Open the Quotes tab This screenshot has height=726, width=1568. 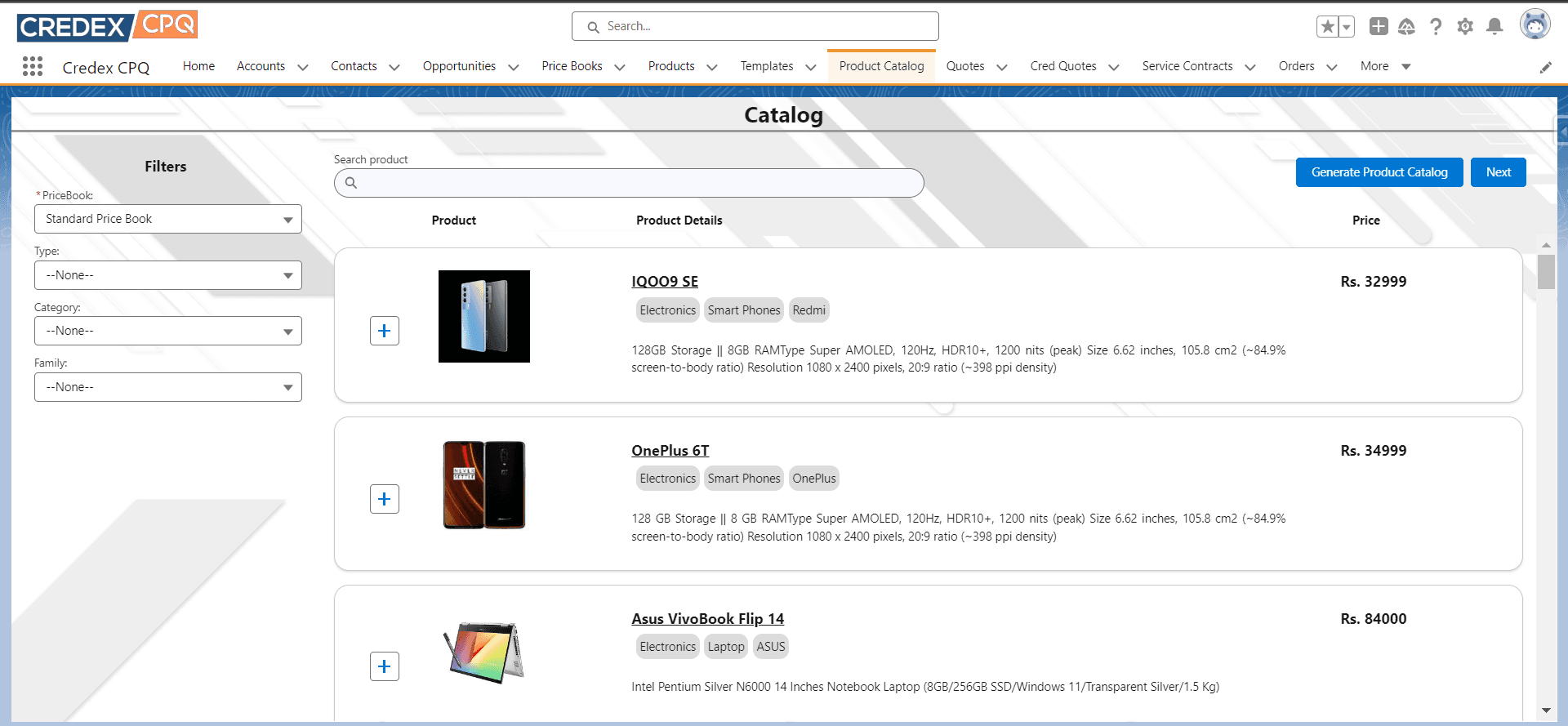(965, 66)
